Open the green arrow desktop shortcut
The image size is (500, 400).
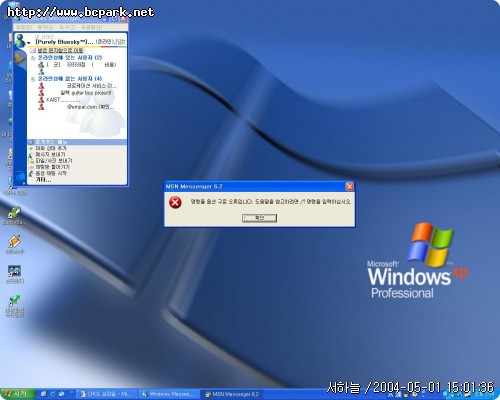pos(14,306)
